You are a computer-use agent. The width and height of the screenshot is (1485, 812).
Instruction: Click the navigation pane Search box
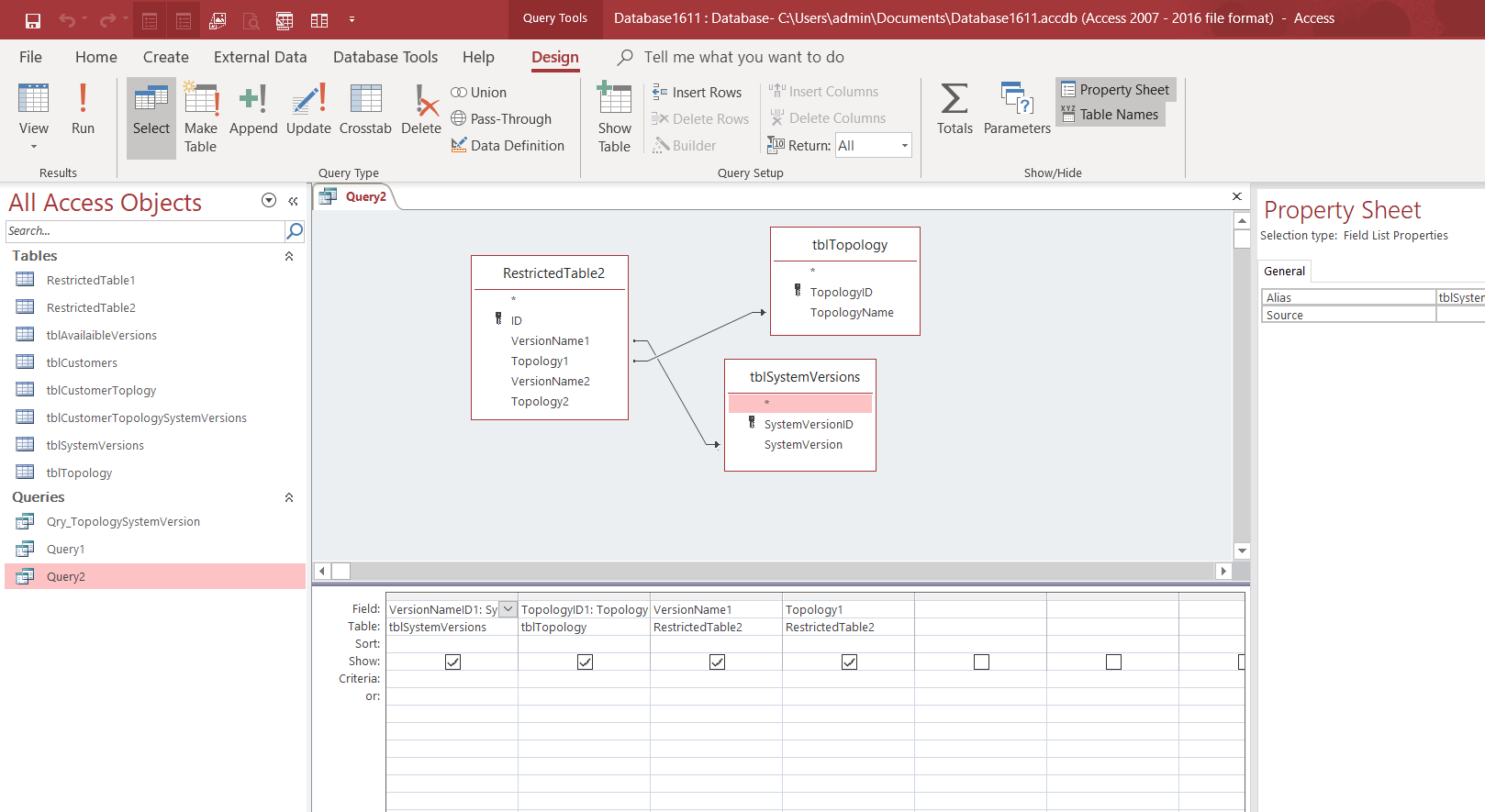coord(145,231)
